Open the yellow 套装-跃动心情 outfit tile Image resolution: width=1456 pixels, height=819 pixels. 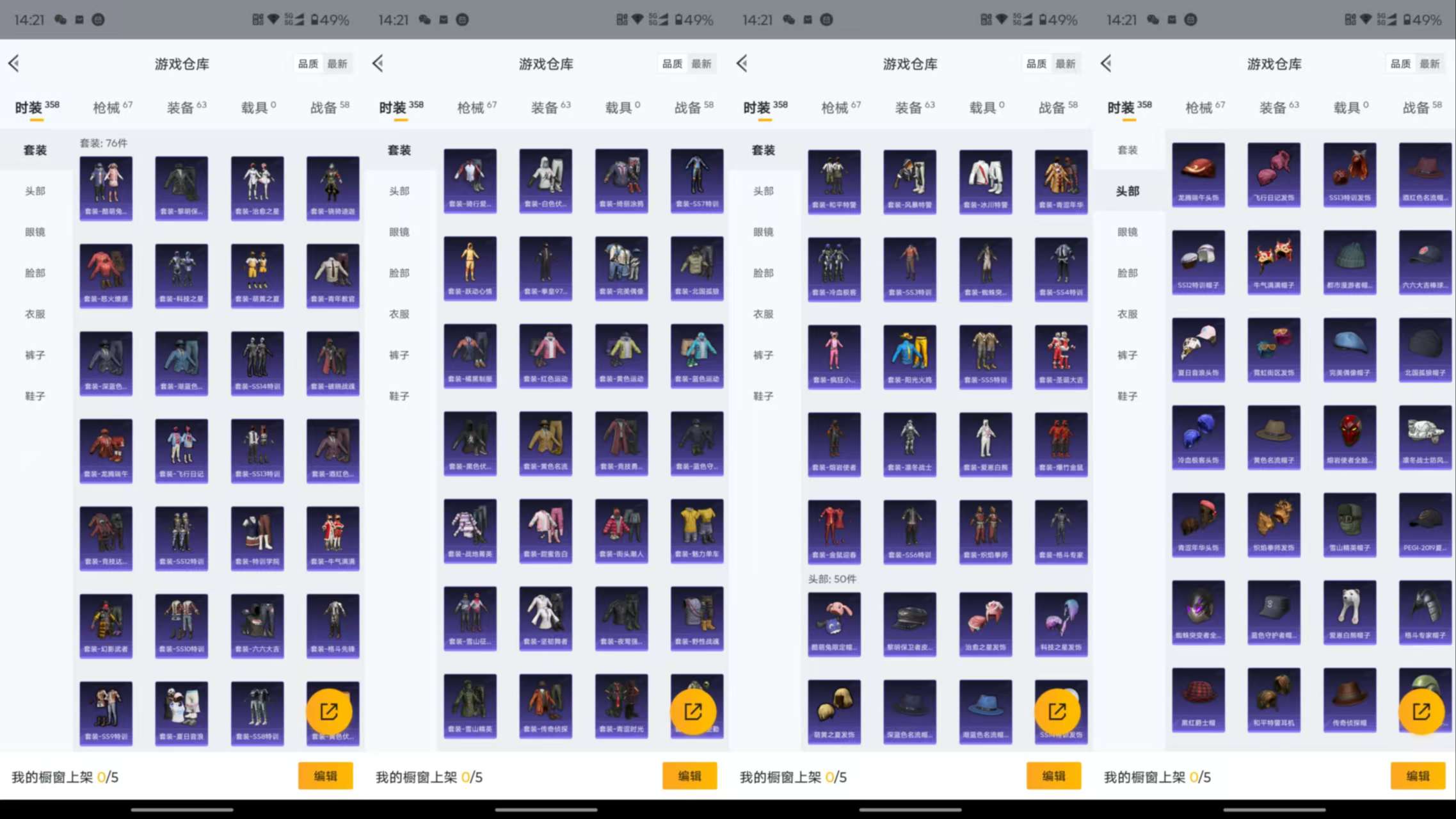(x=470, y=268)
